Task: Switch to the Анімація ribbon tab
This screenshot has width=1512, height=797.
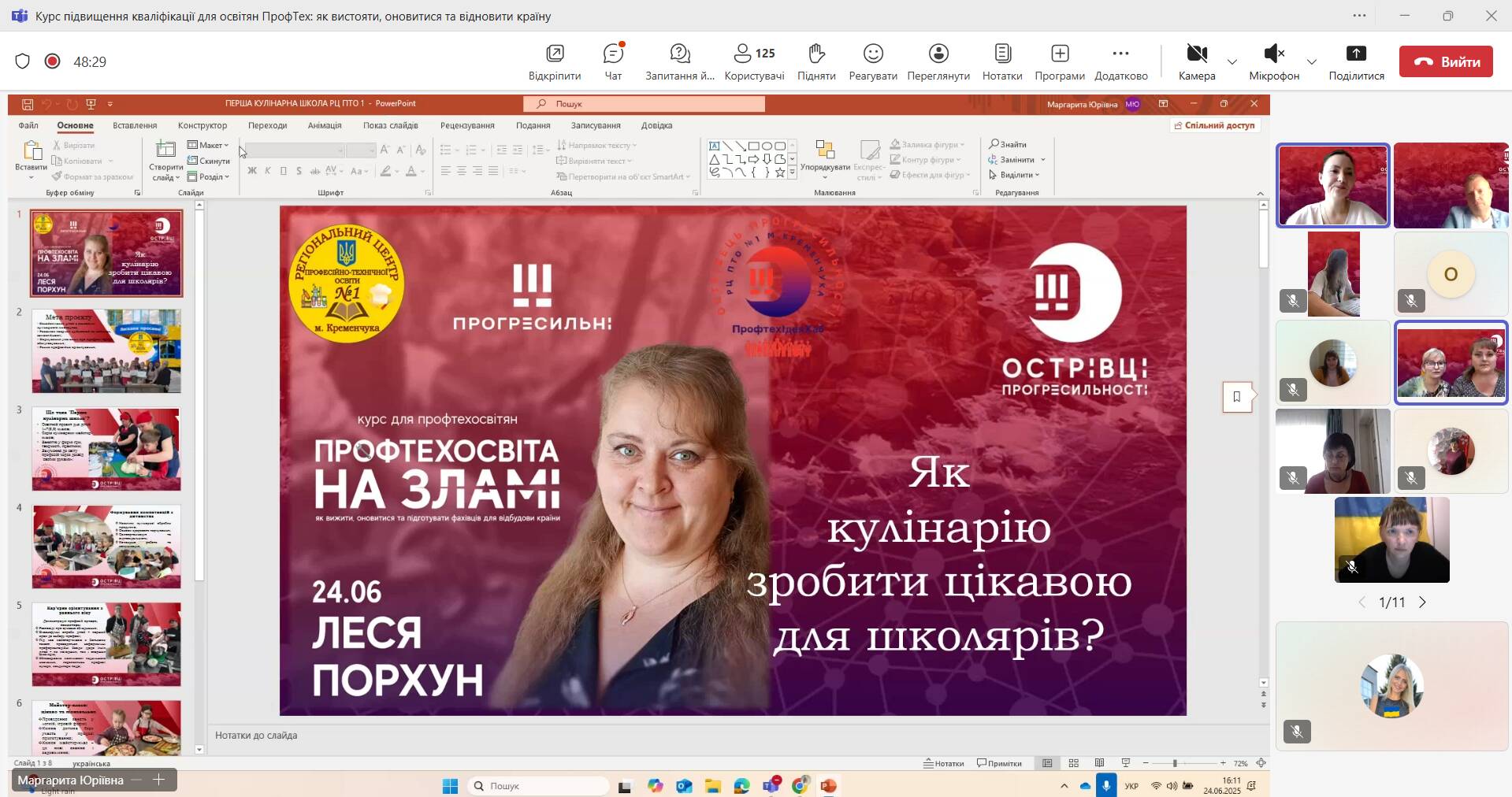Action: click(325, 125)
